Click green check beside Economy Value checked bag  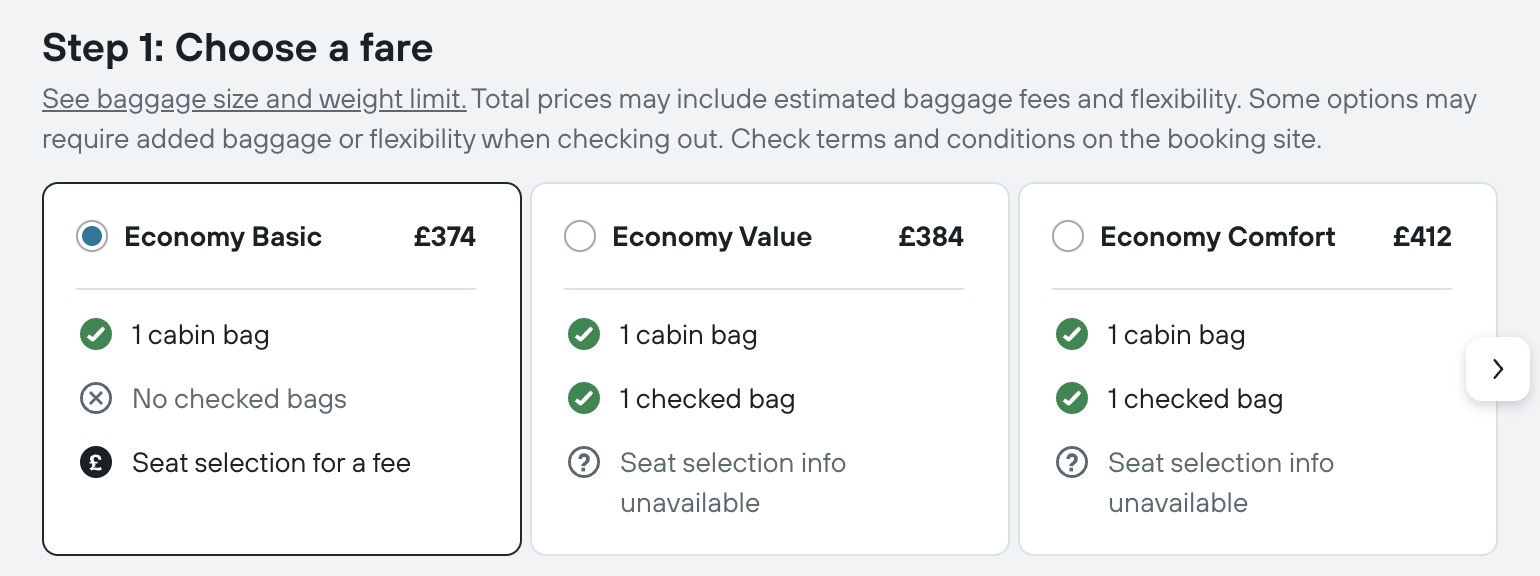[584, 399]
